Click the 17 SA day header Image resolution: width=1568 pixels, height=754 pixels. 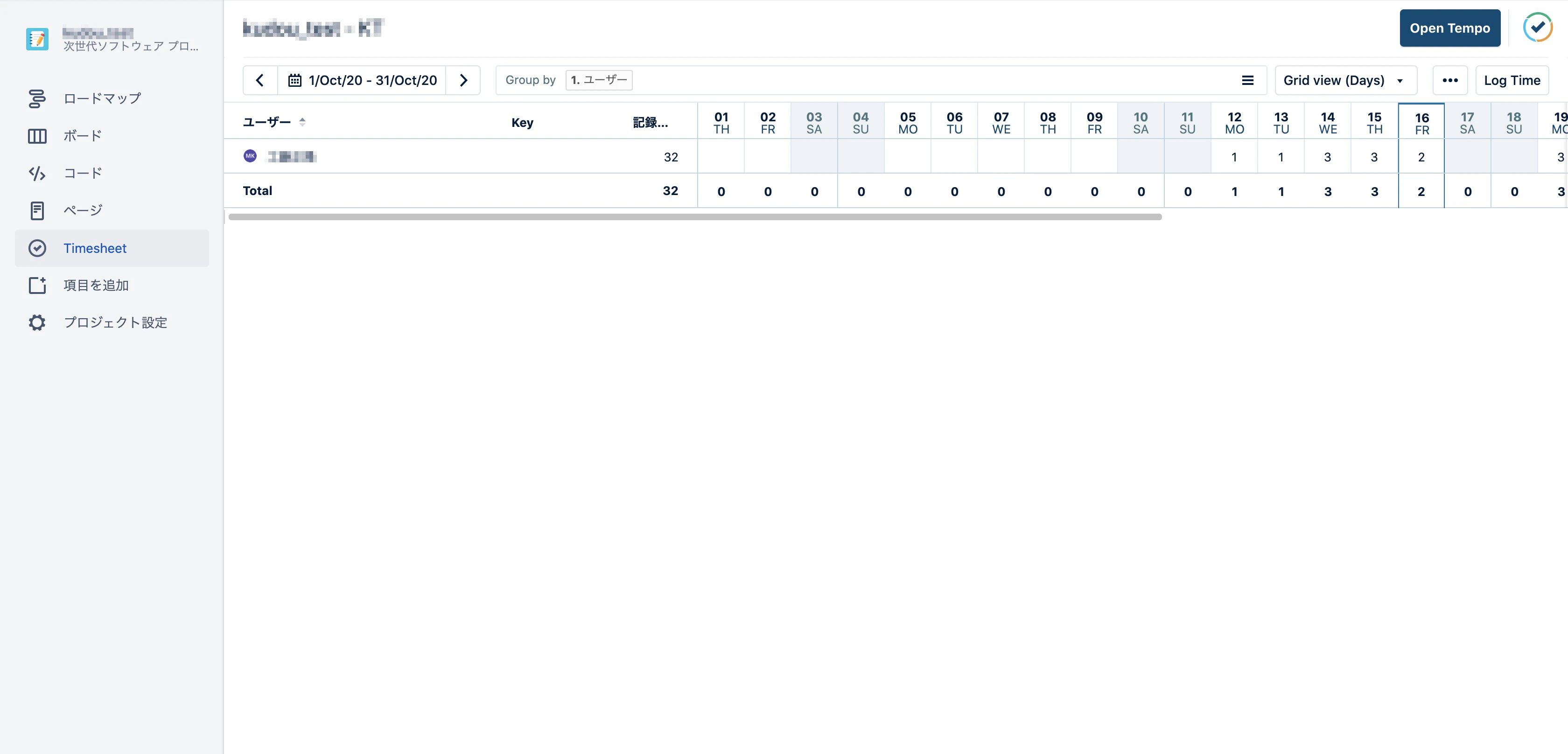point(1468,122)
